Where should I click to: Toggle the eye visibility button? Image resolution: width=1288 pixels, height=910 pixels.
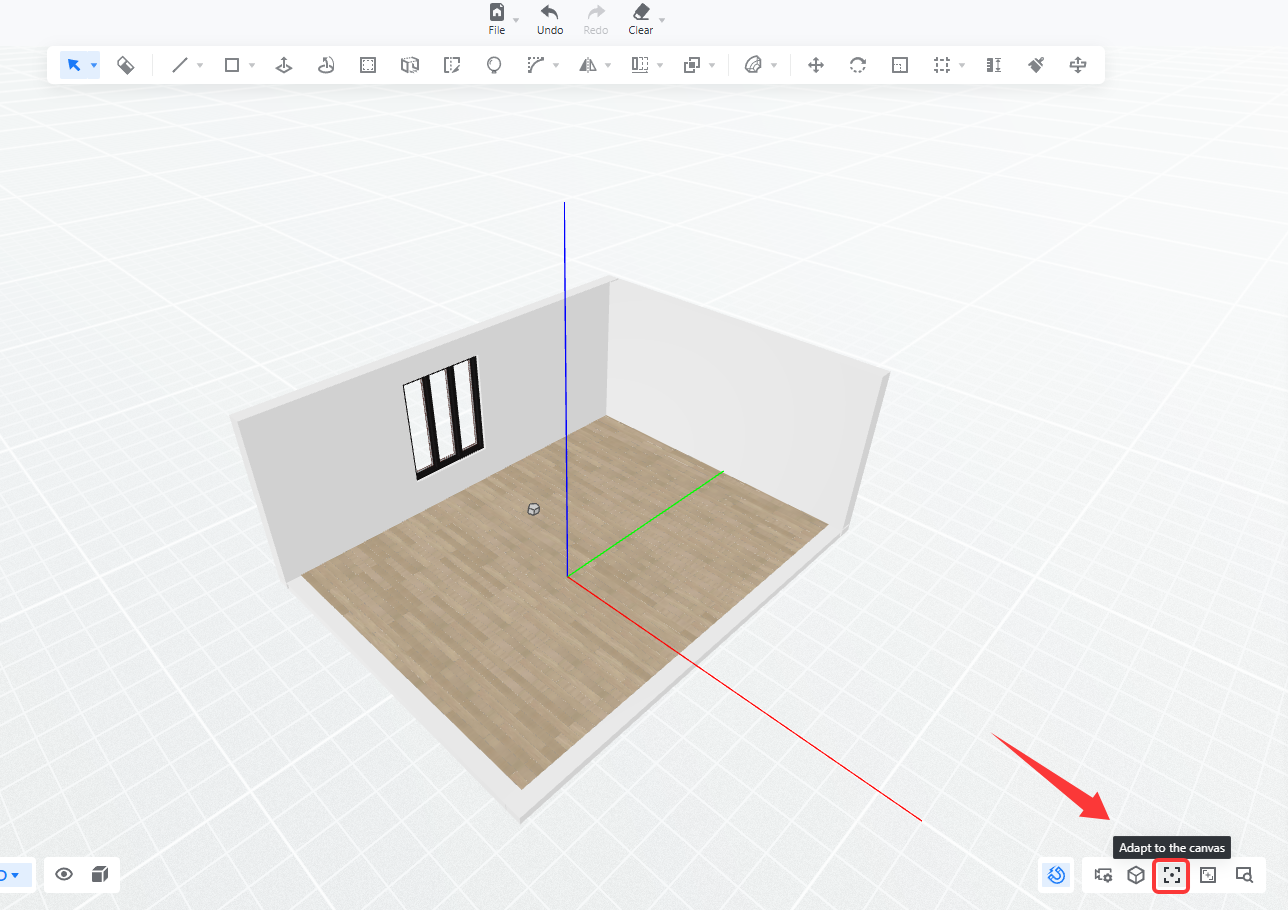click(64, 875)
